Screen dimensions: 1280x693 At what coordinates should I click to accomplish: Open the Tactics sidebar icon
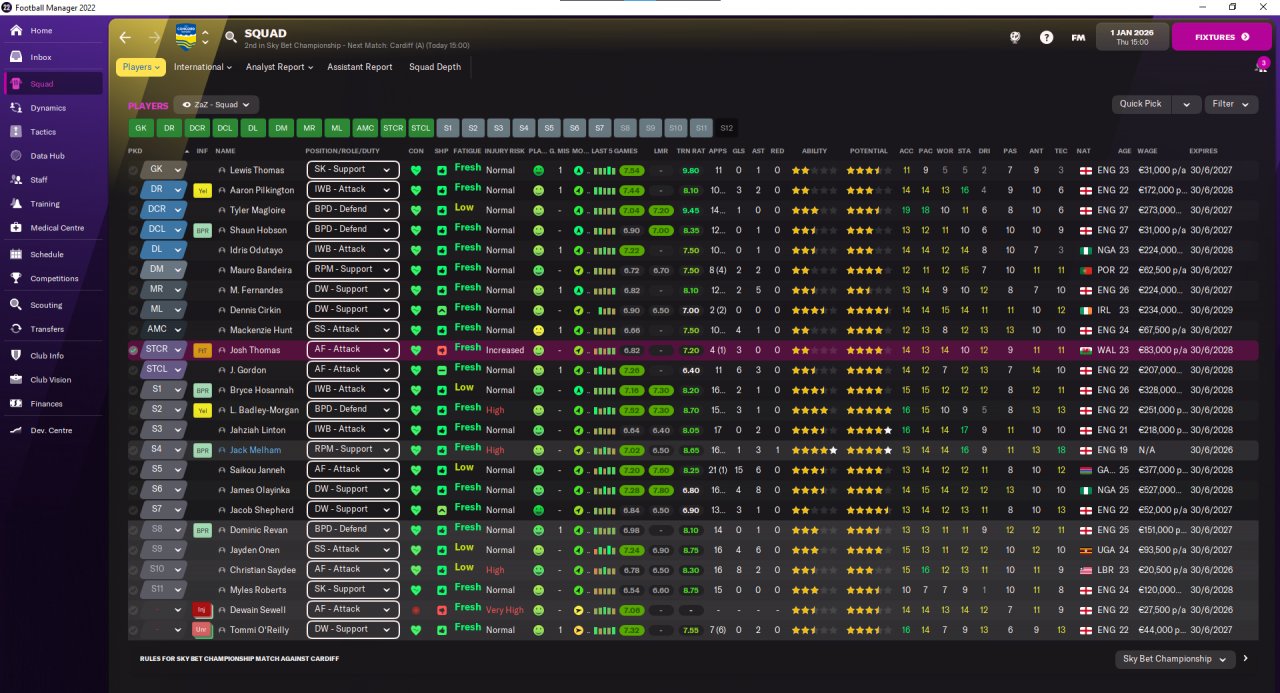[16, 132]
